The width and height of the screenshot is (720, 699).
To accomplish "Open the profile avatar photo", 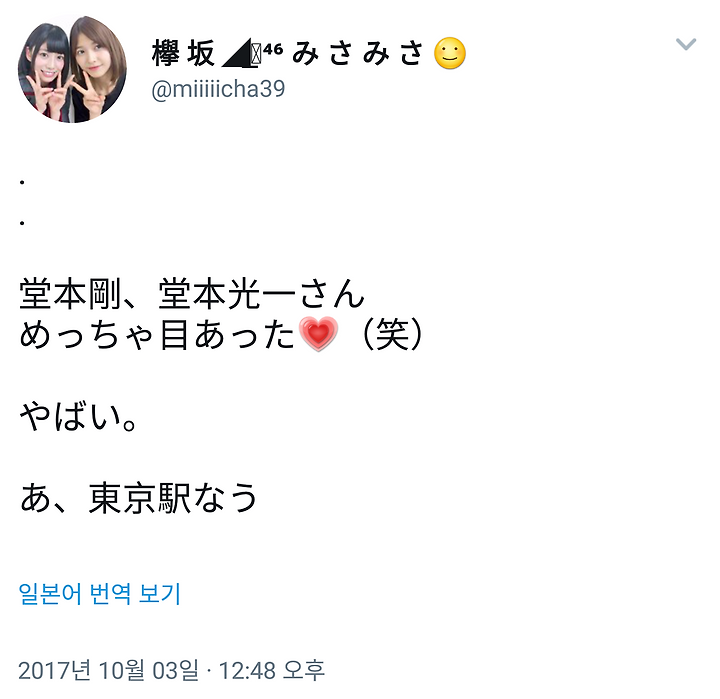I will (72, 69).
